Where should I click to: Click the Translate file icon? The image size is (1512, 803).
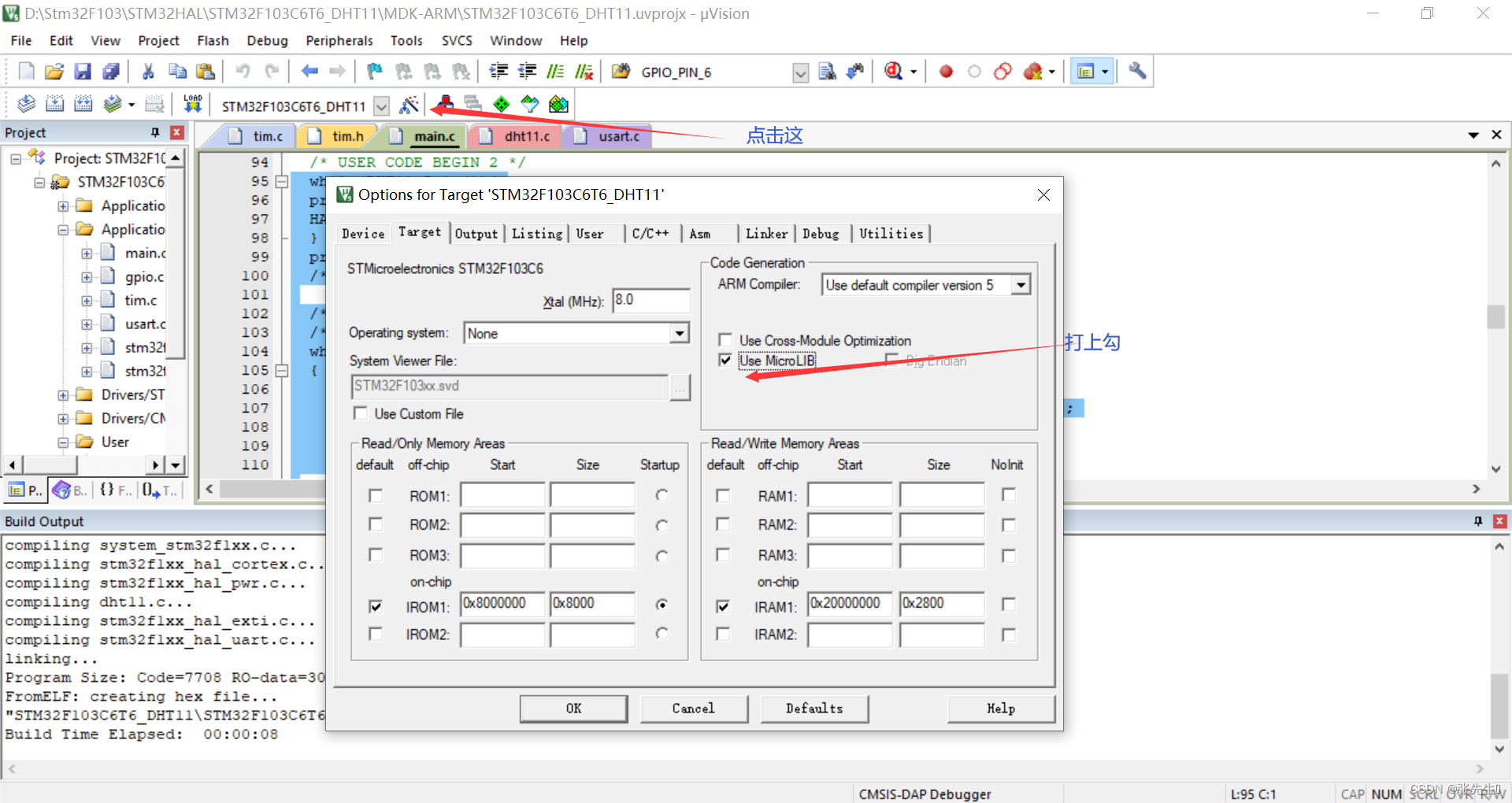pos(26,104)
